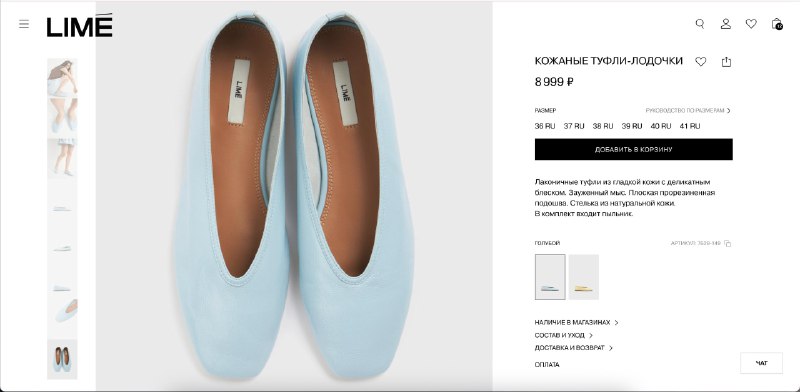Share product via share icon
800x392 pixels.
726,62
